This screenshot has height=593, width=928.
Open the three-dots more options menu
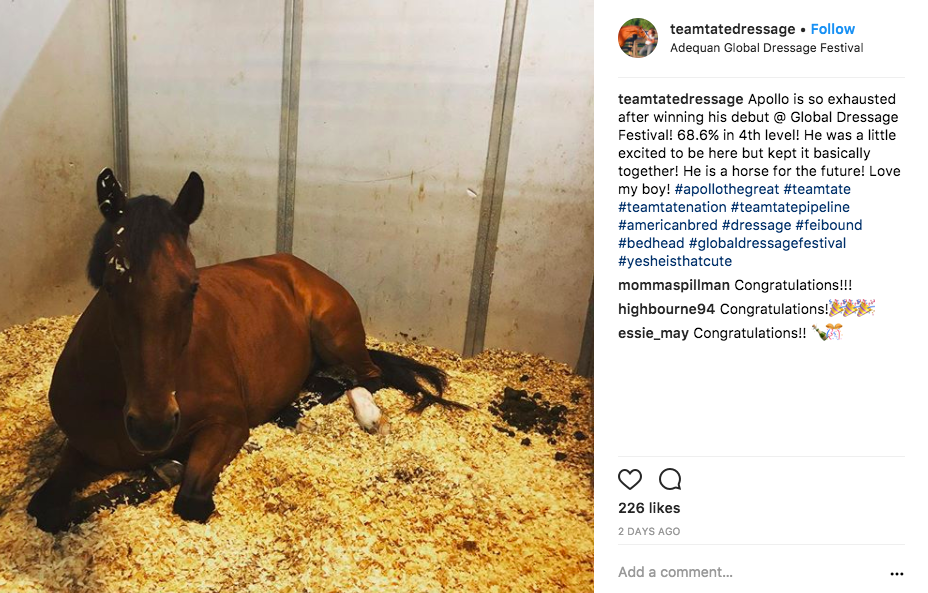tap(897, 573)
